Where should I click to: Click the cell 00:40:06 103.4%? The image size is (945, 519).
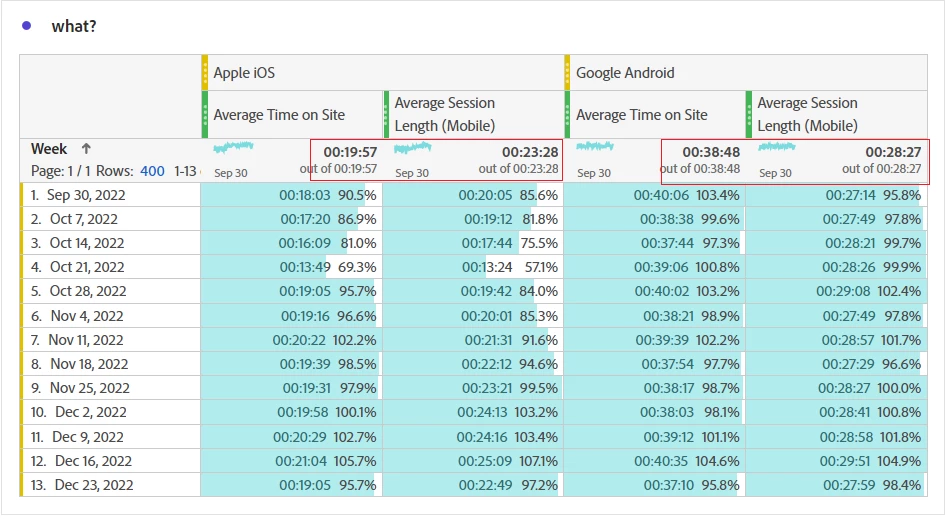(655, 195)
